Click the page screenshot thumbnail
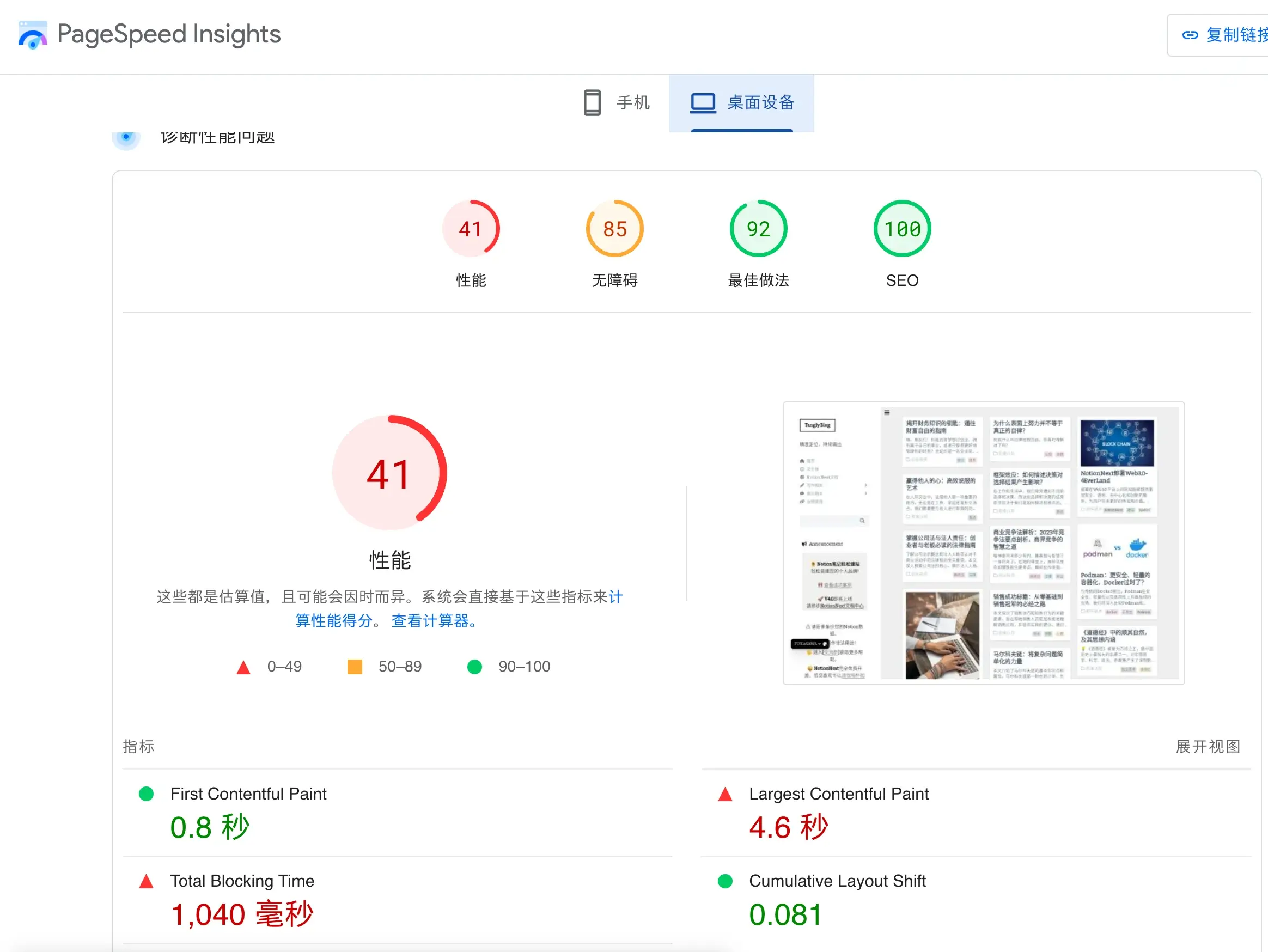 [x=983, y=543]
